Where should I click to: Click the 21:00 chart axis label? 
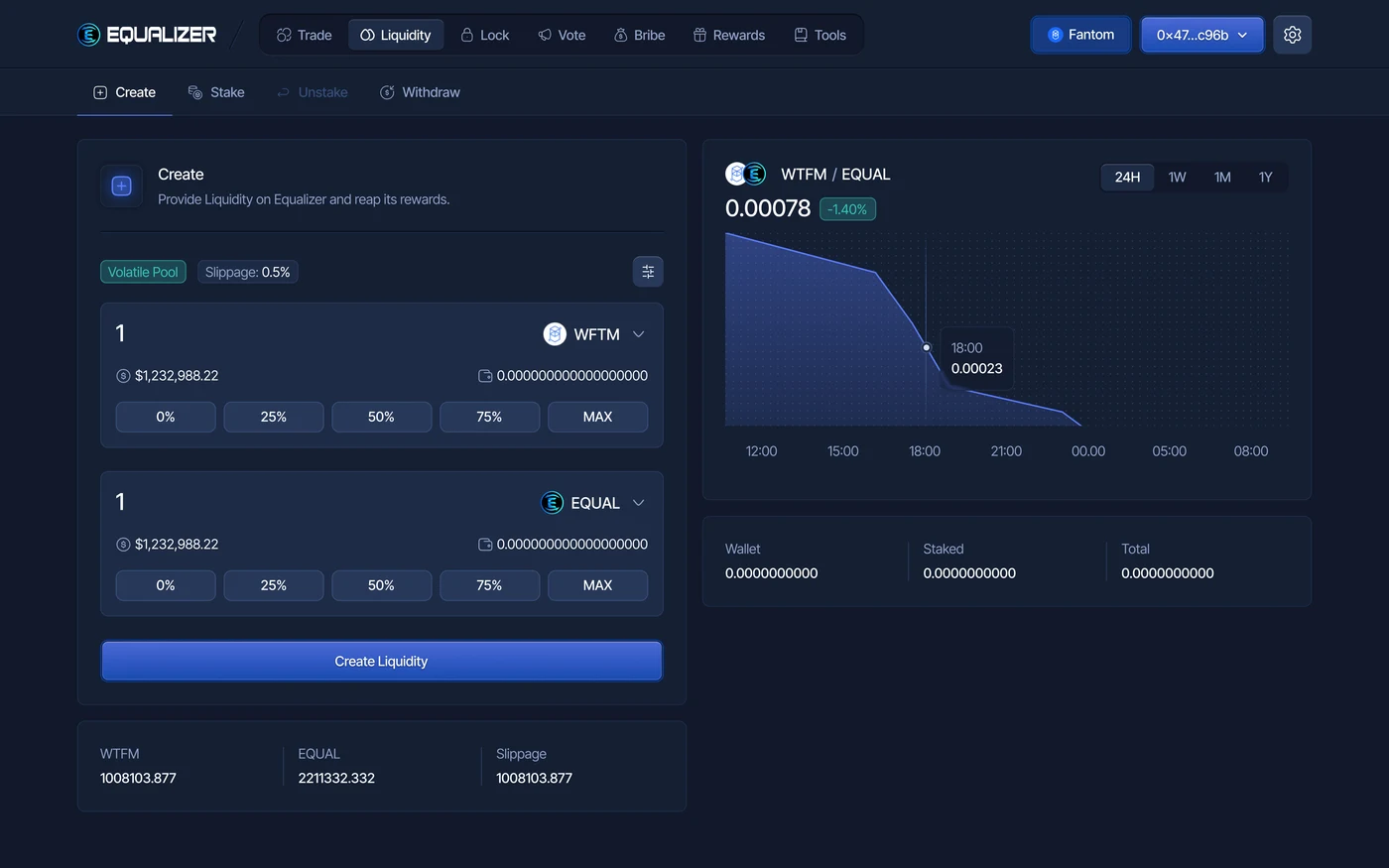tap(1006, 451)
